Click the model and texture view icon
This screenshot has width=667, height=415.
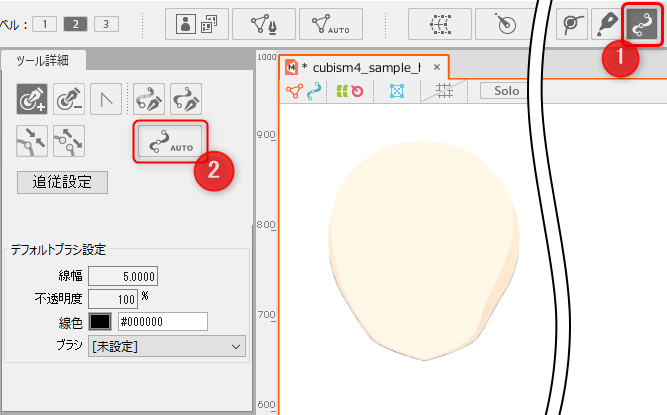click(196, 24)
